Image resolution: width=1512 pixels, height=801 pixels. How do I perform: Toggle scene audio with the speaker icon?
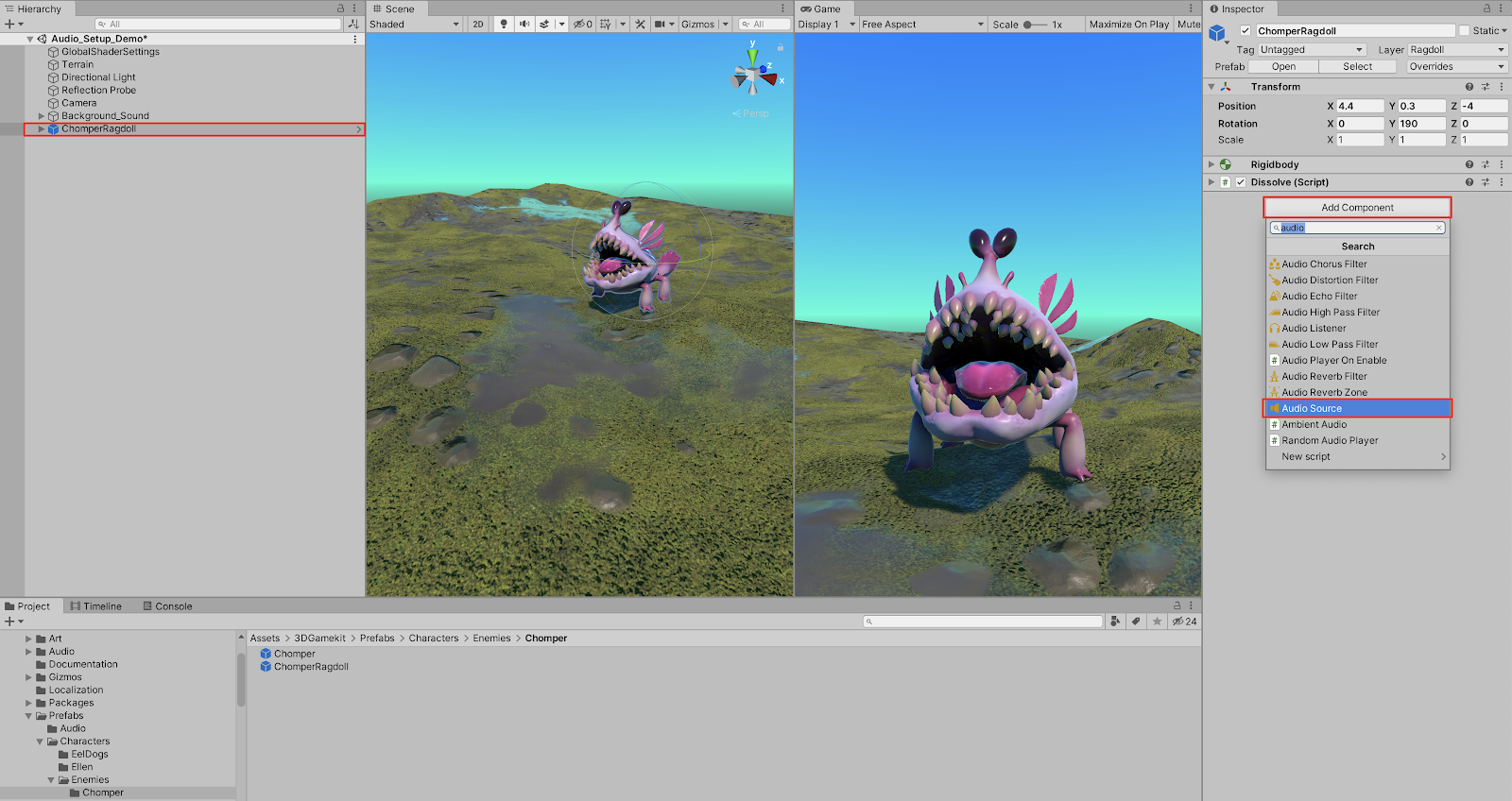524,25
